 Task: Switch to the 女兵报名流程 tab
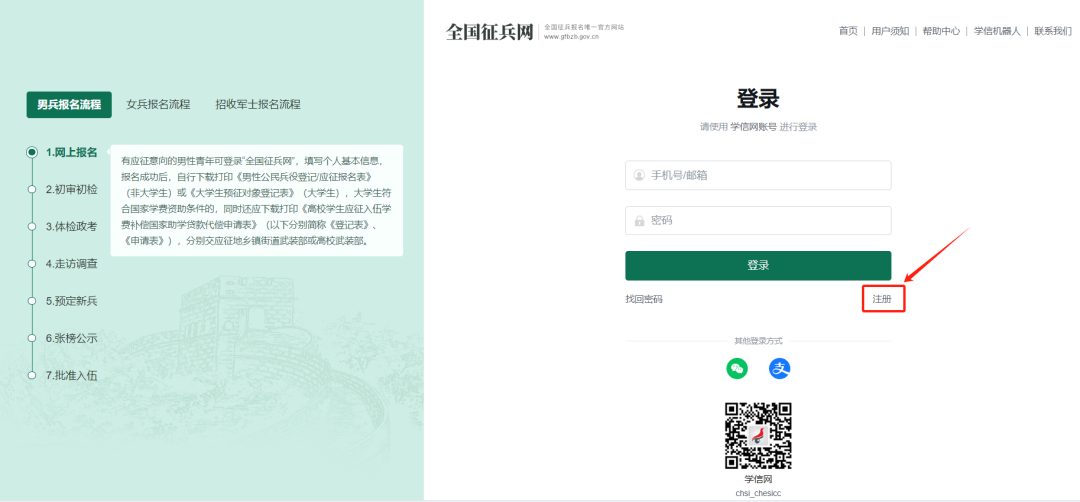pos(158,104)
